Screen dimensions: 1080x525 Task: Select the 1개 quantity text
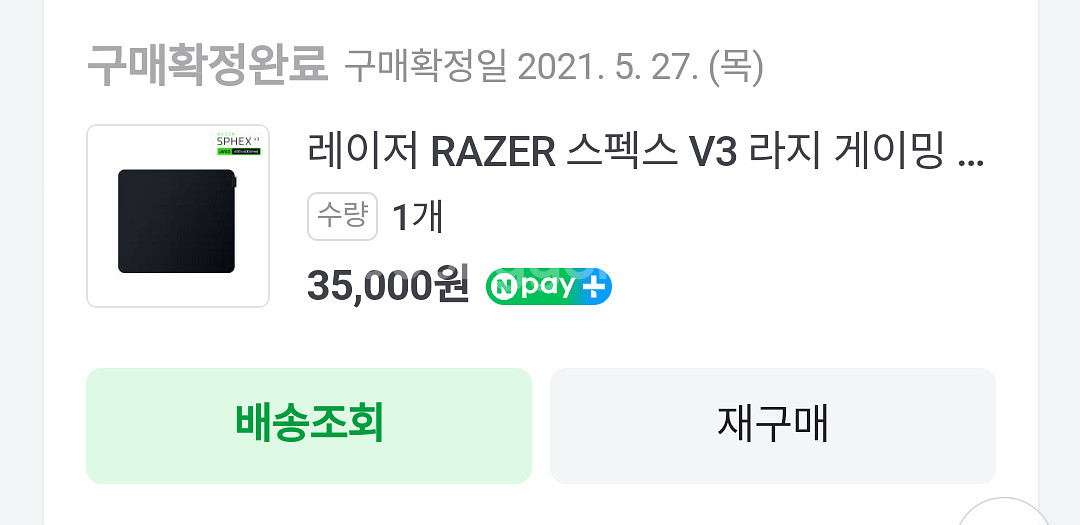pos(417,217)
